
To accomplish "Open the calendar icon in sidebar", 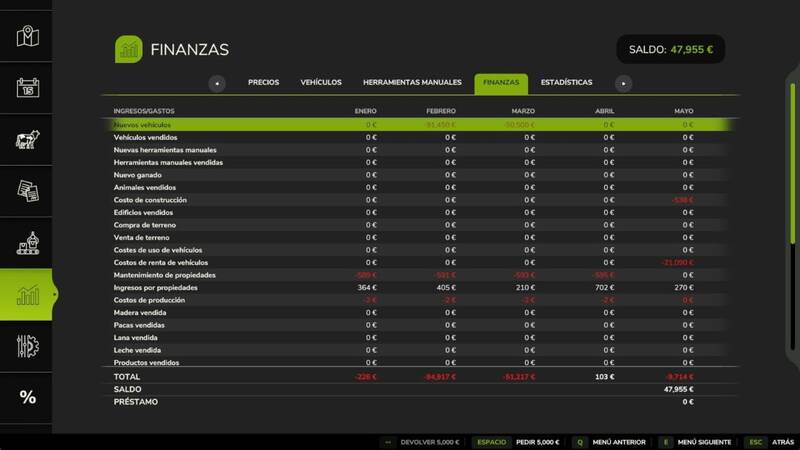I will click(28, 88).
